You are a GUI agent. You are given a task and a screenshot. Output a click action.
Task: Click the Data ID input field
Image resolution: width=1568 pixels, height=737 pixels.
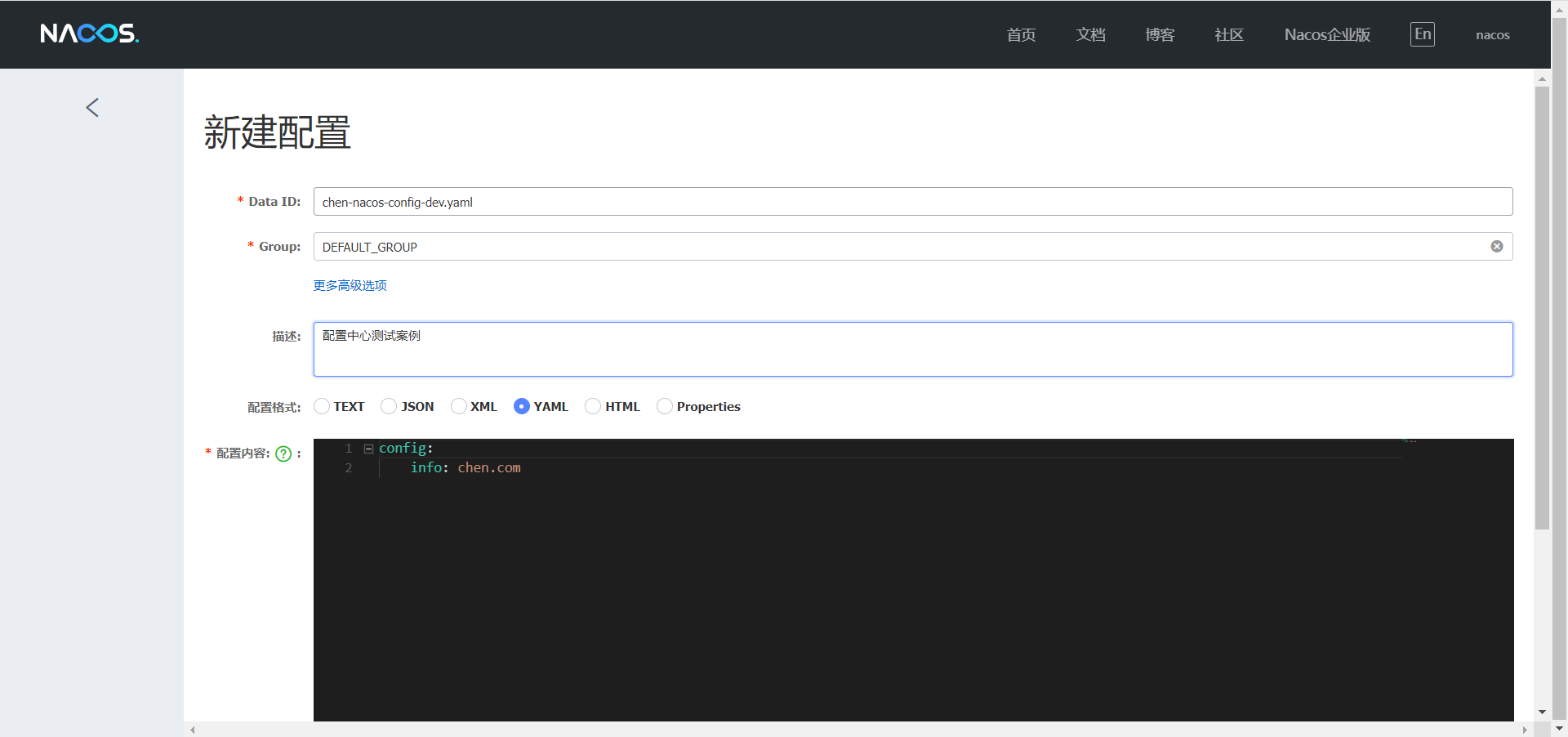coord(913,202)
